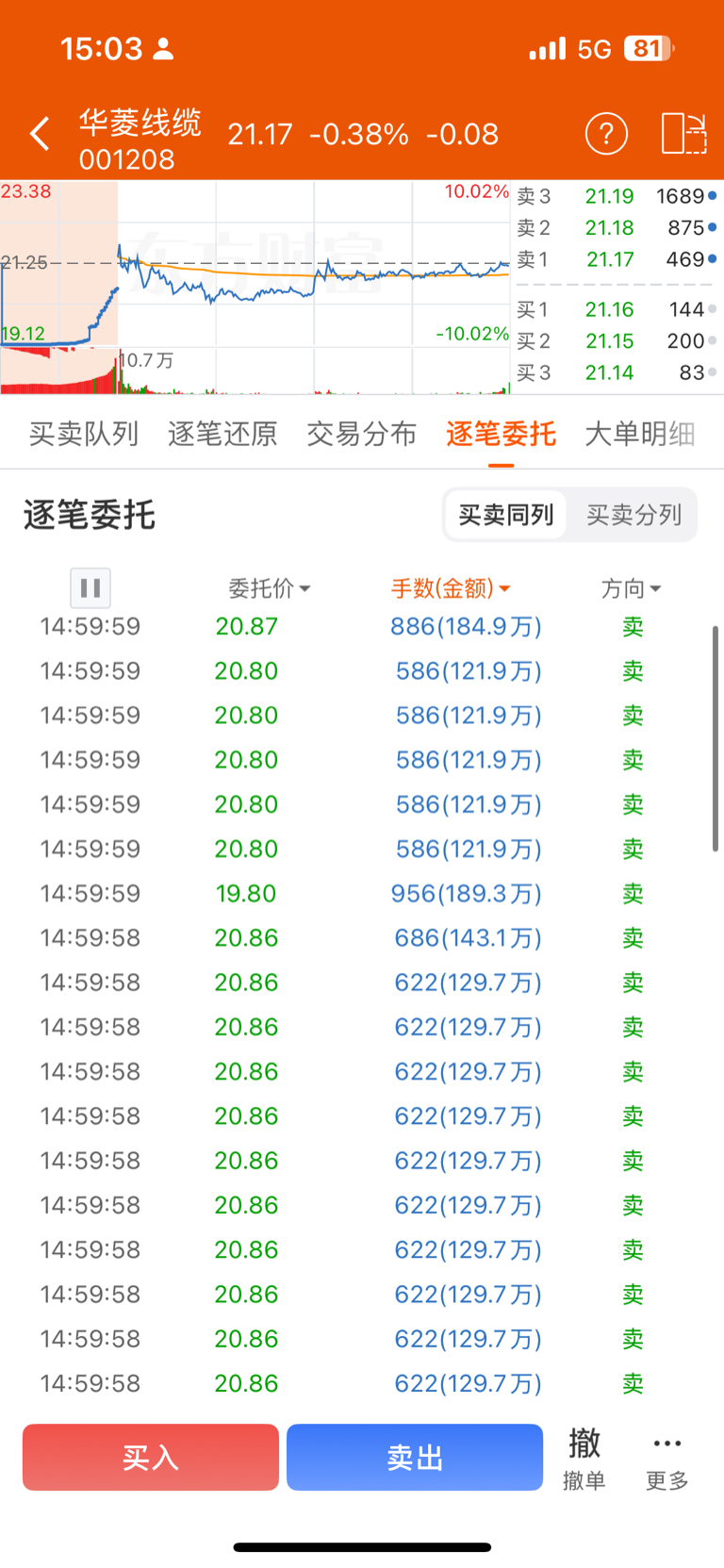This screenshot has width=724, height=1568.
Task: Pause the order stream updates
Action: pos(90,588)
